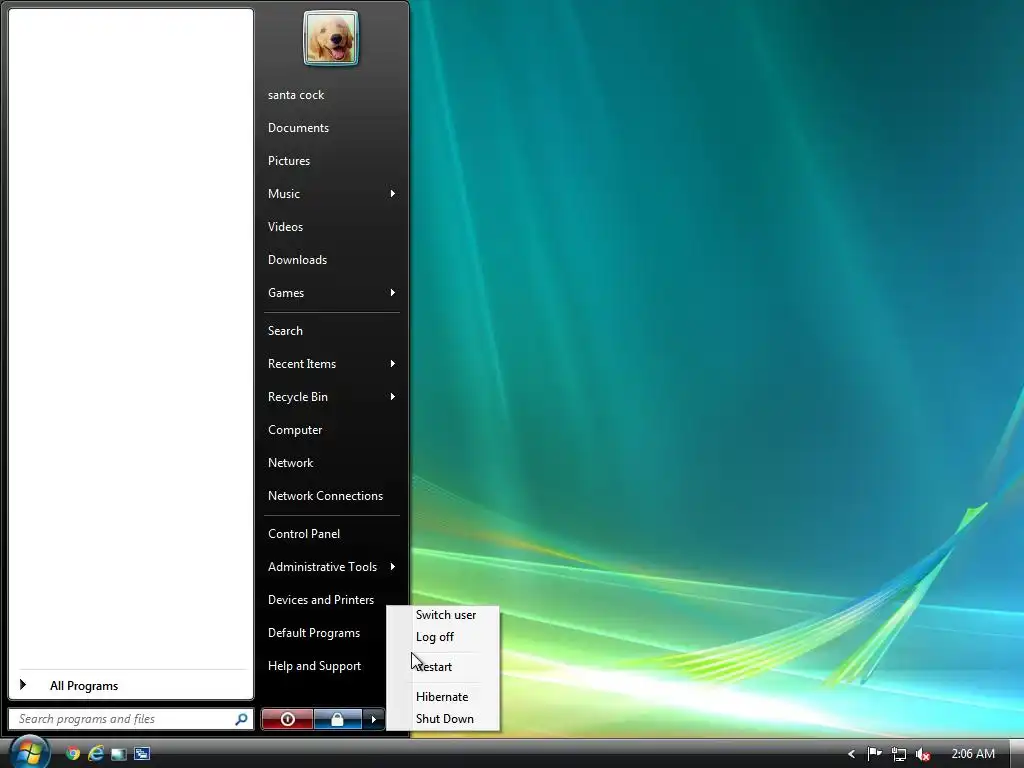This screenshot has width=1024, height=768.
Task: Choose Log off in the power menu
Action: coord(435,637)
